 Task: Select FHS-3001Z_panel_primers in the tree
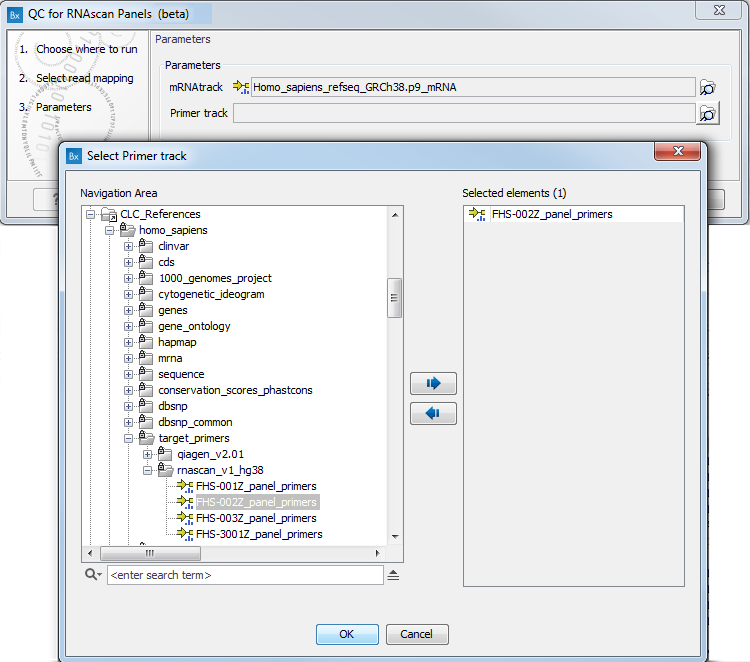(259, 534)
